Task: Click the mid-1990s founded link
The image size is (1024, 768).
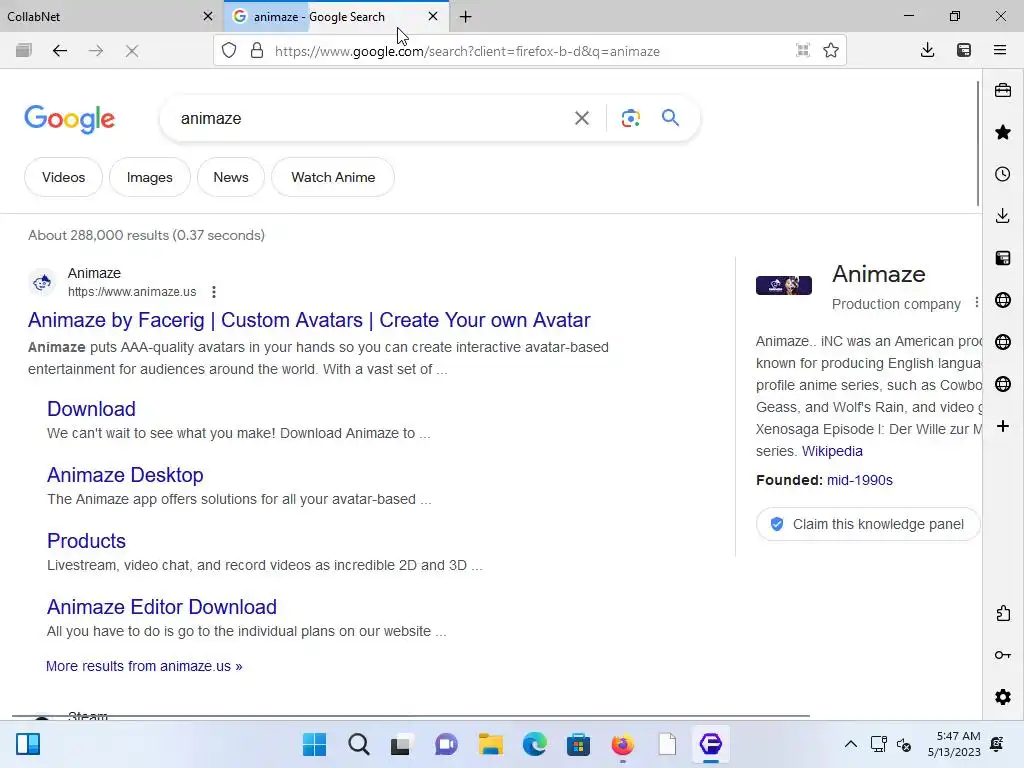Action: 859,480
